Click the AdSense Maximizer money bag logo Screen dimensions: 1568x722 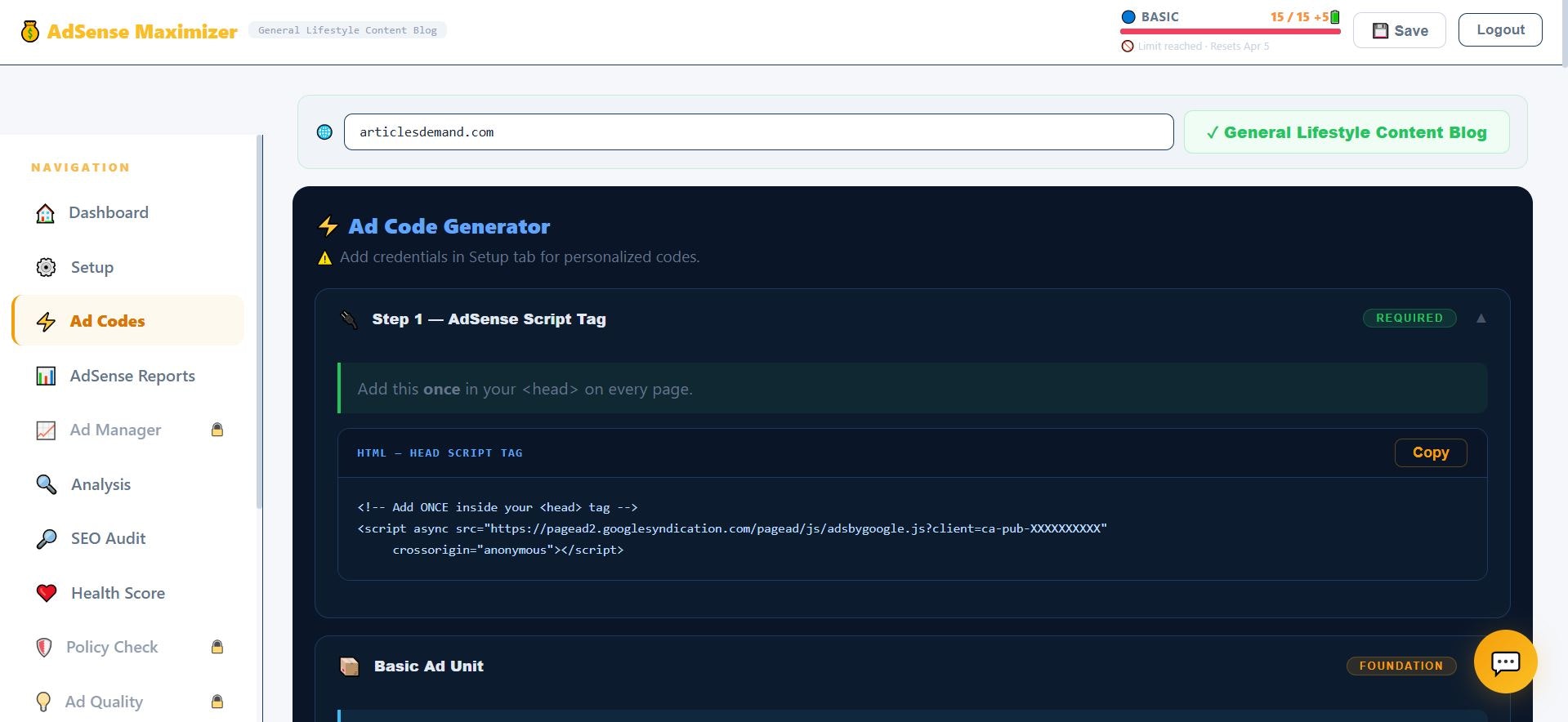click(x=30, y=32)
